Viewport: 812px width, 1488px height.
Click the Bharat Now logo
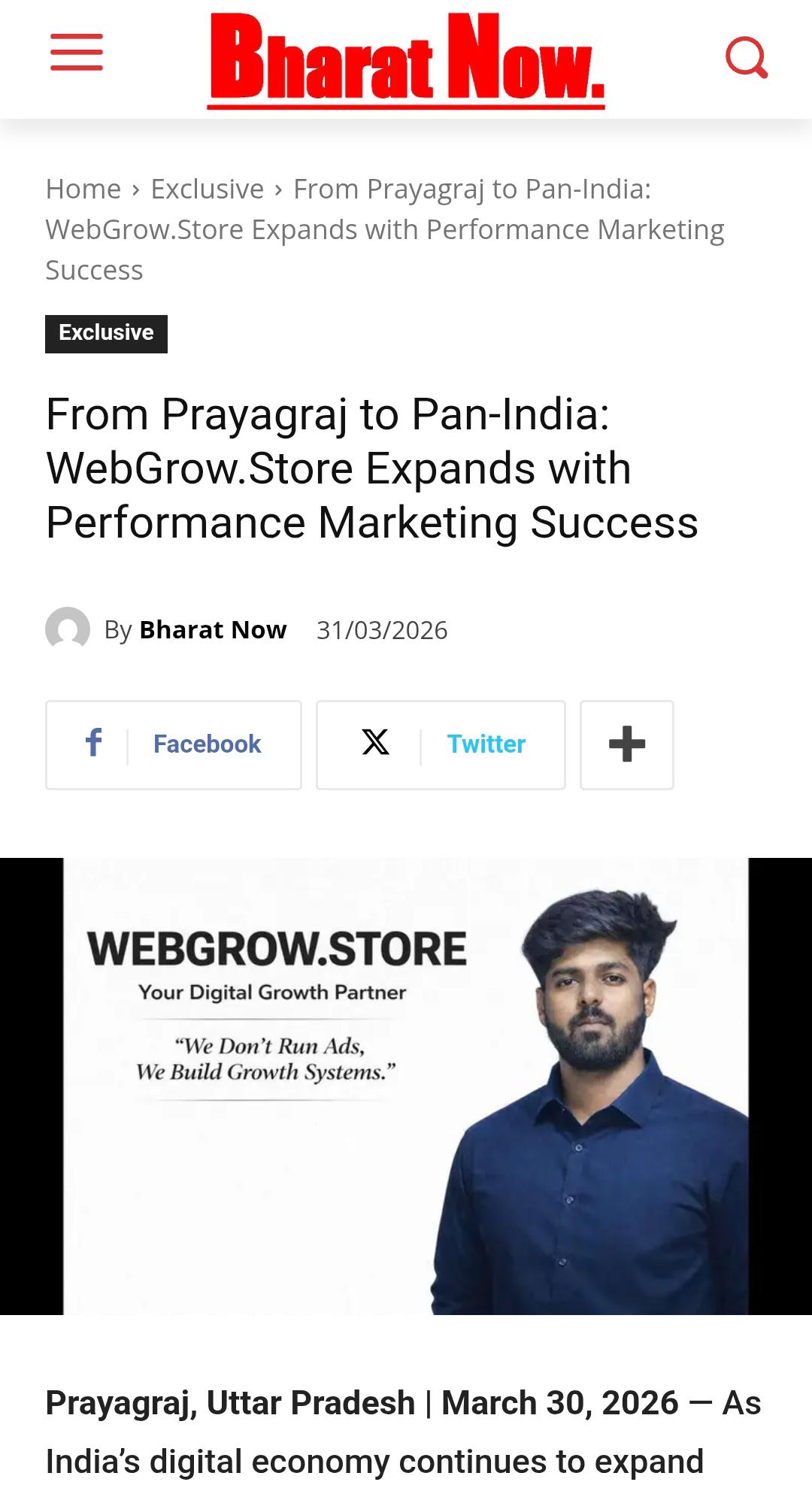click(x=406, y=60)
